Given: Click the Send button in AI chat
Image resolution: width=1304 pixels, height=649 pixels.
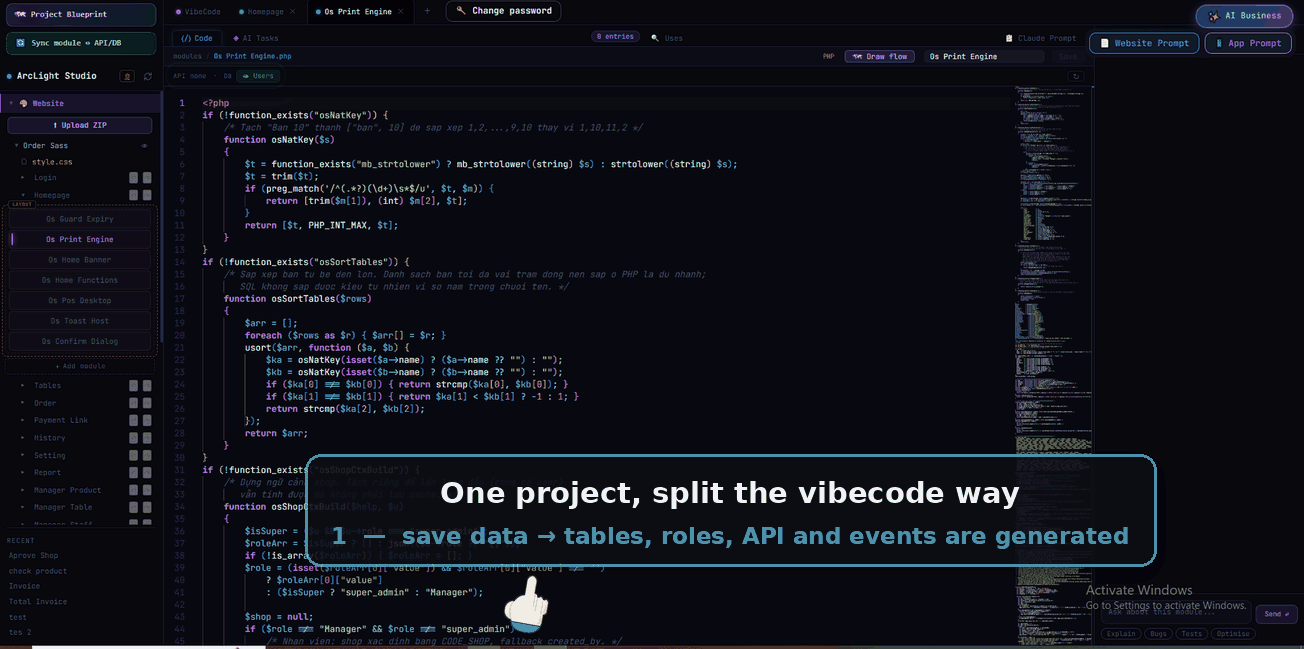Looking at the screenshot, I should point(1276,614).
